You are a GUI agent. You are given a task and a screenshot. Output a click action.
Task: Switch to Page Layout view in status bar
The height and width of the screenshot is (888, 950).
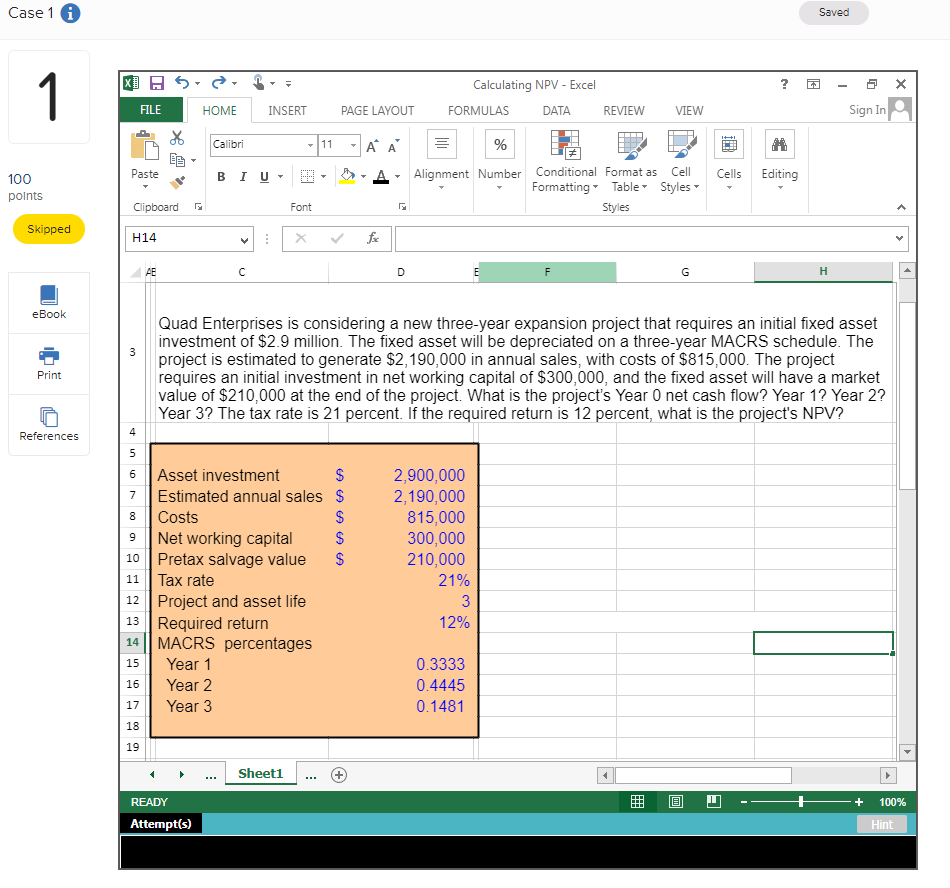(676, 801)
